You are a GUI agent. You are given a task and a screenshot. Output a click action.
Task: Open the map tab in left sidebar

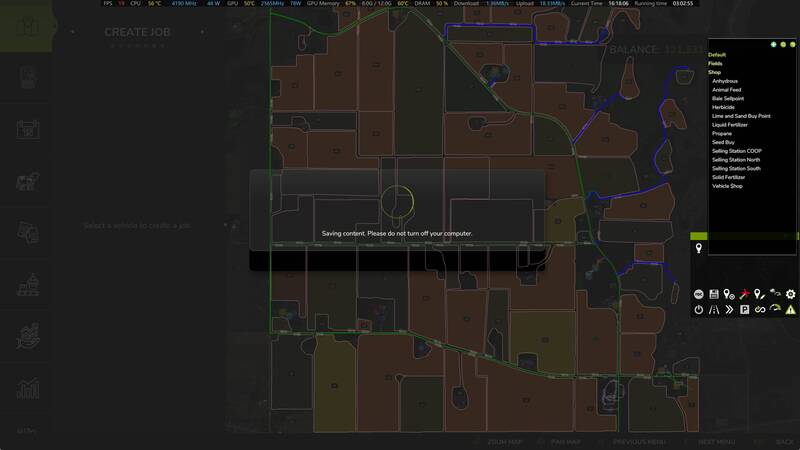tap(27, 27)
